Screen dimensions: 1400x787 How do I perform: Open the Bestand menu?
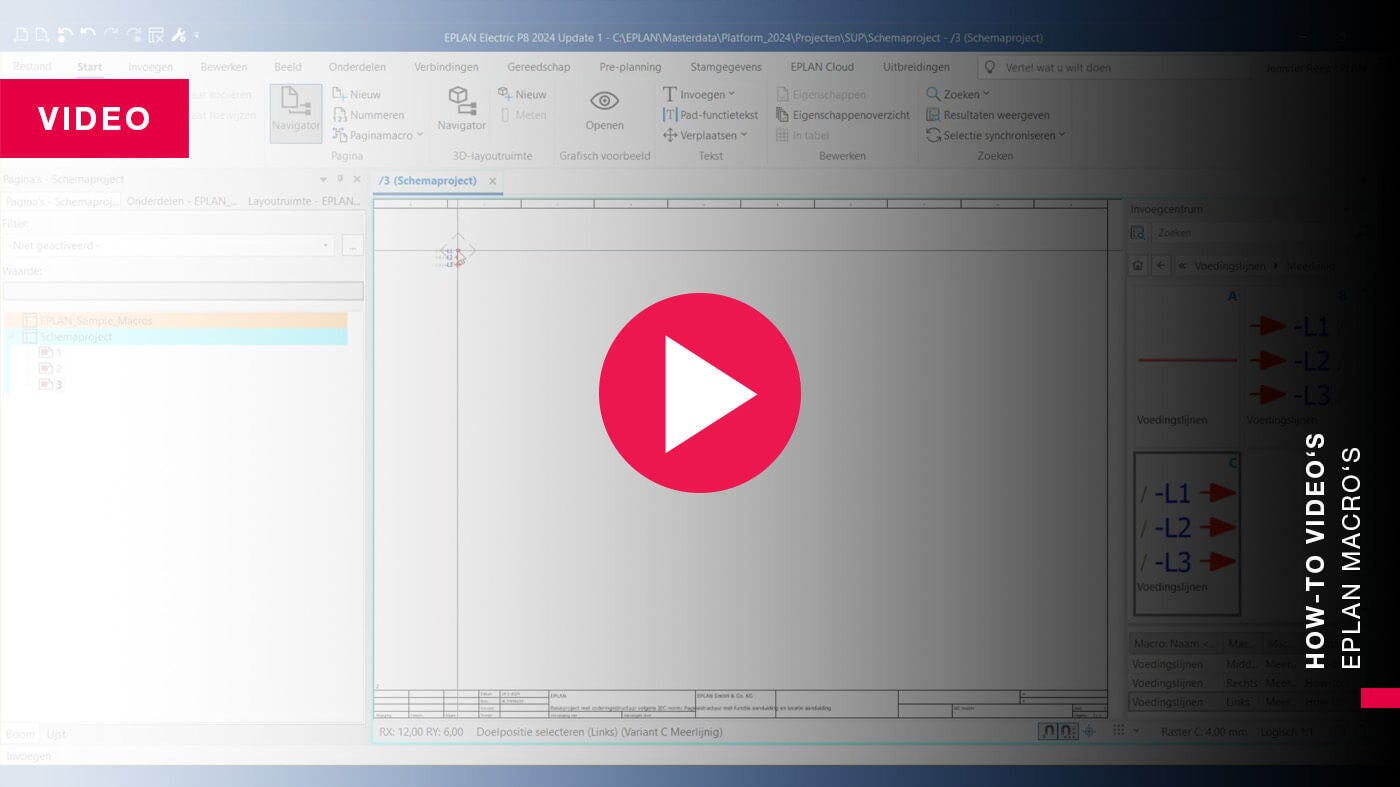32,67
